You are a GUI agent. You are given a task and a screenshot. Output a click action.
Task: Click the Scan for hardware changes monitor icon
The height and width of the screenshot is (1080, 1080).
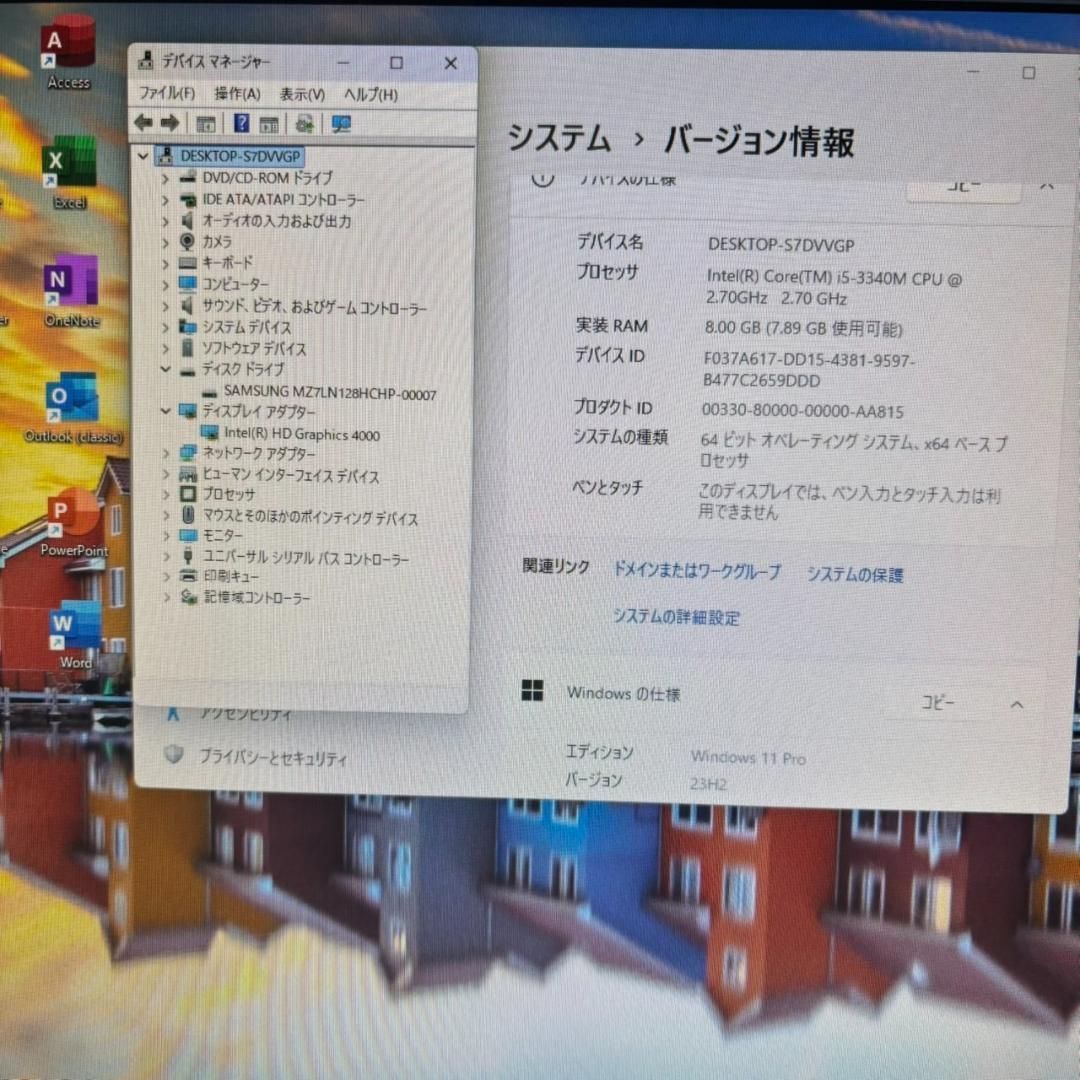tap(342, 123)
